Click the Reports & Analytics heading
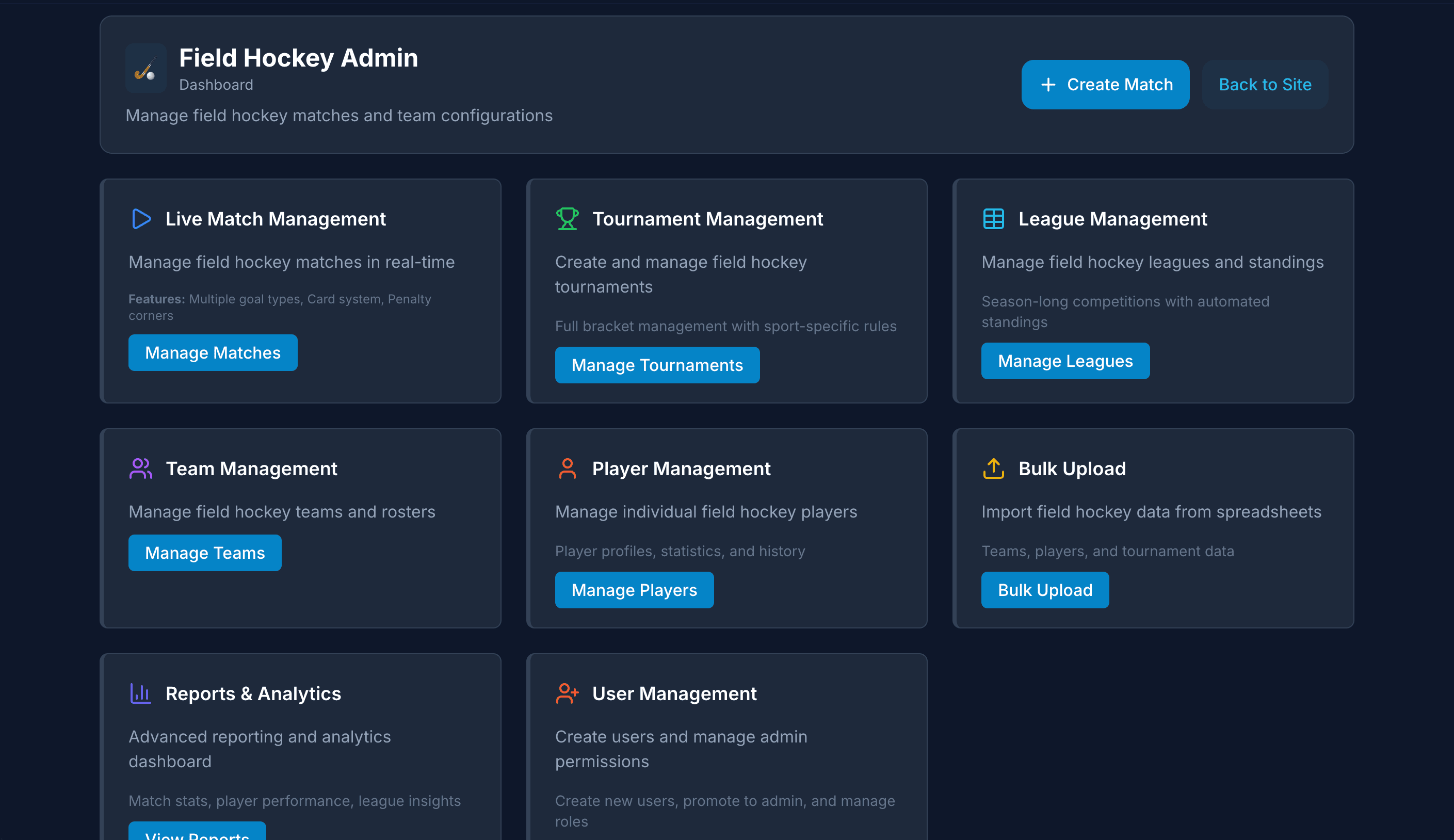Screen dimensions: 1454x840 click(x=253, y=693)
